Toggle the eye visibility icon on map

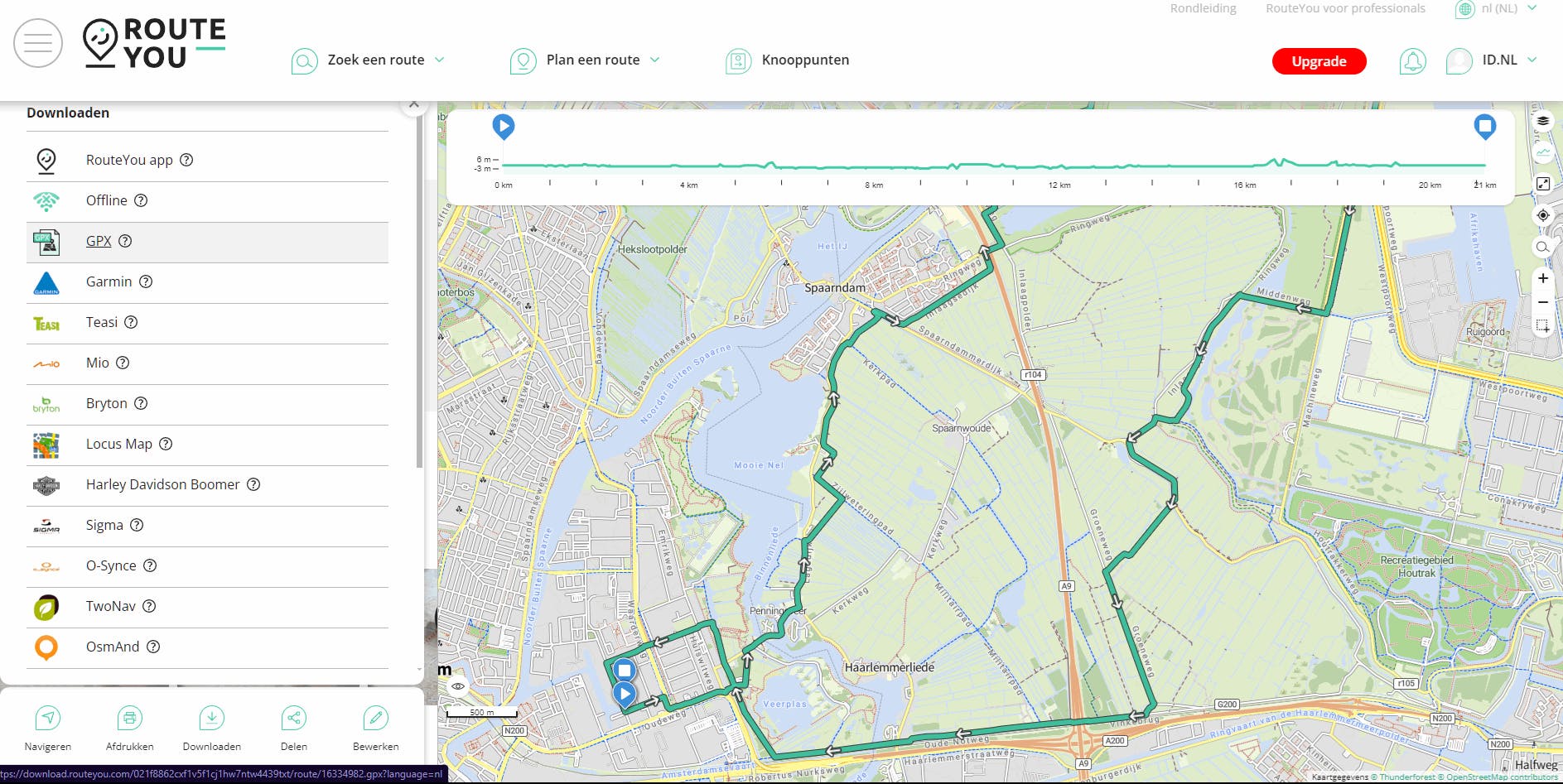point(458,686)
